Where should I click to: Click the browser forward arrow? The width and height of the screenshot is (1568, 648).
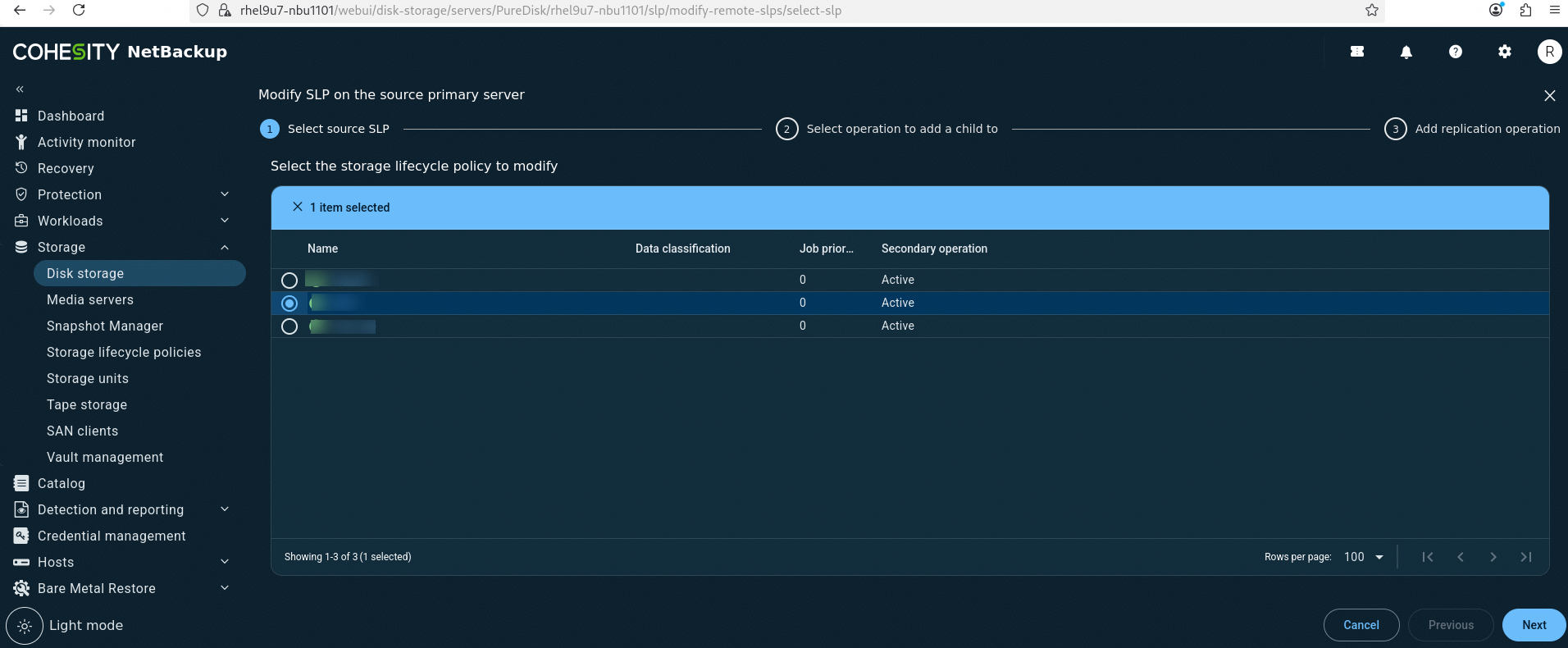49,10
